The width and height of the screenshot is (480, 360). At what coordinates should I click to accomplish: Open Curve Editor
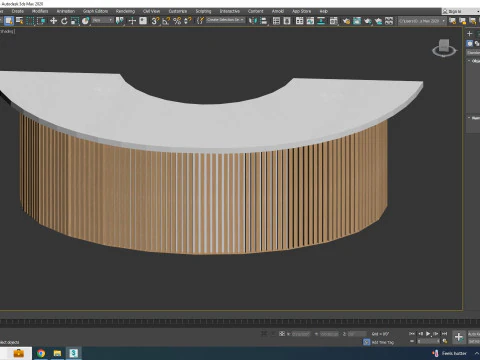click(310, 21)
